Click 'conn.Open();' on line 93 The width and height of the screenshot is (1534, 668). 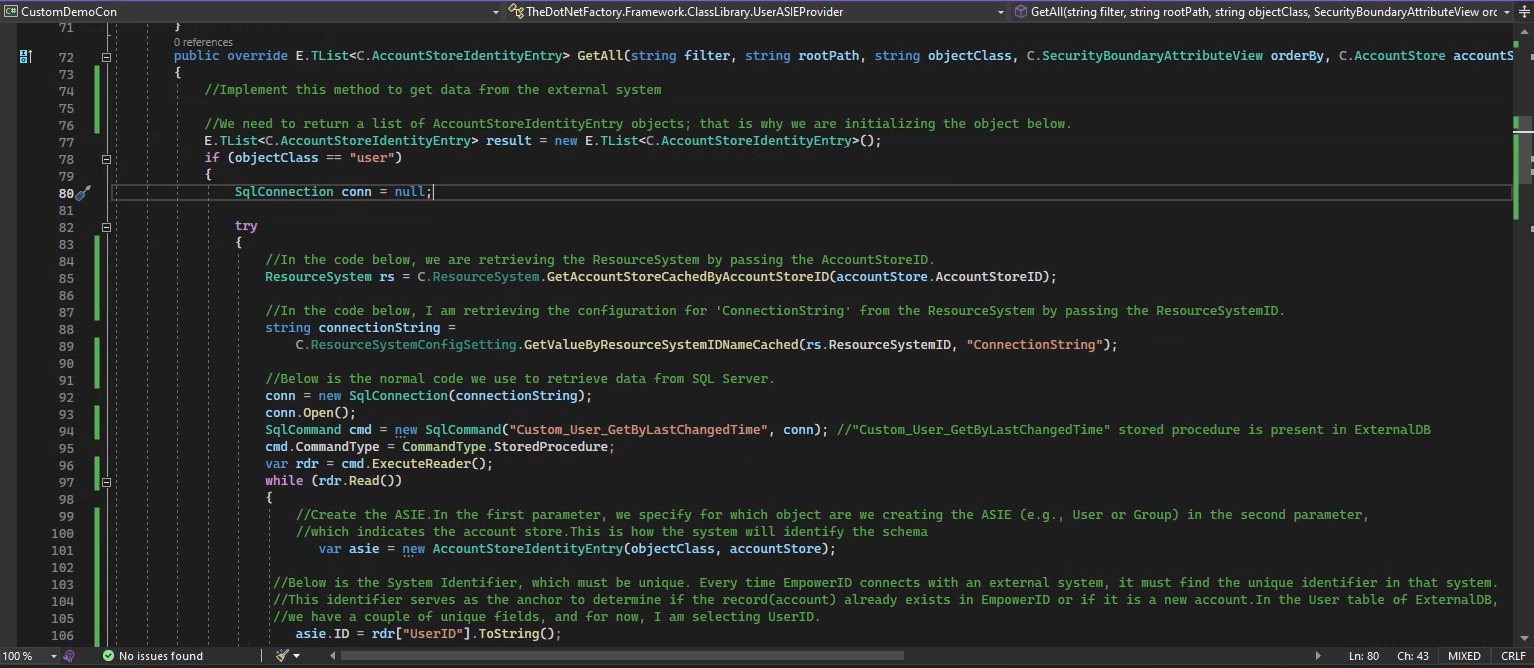311,412
